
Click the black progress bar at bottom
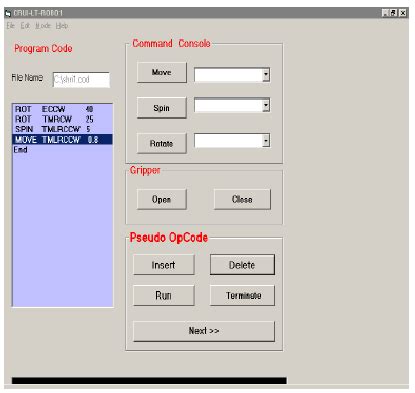(149, 381)
